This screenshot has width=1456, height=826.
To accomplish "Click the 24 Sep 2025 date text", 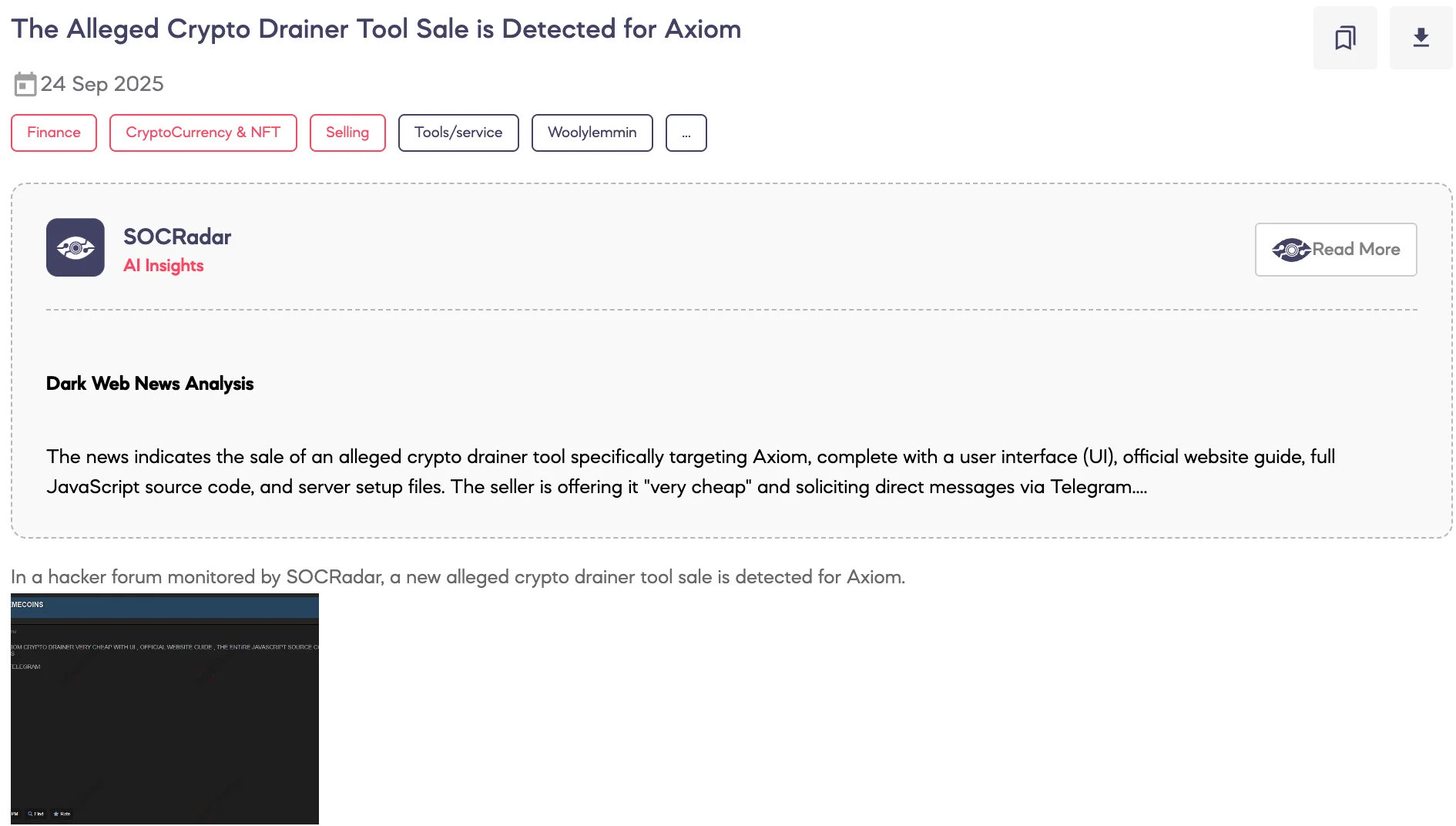I will pos(102,84).
